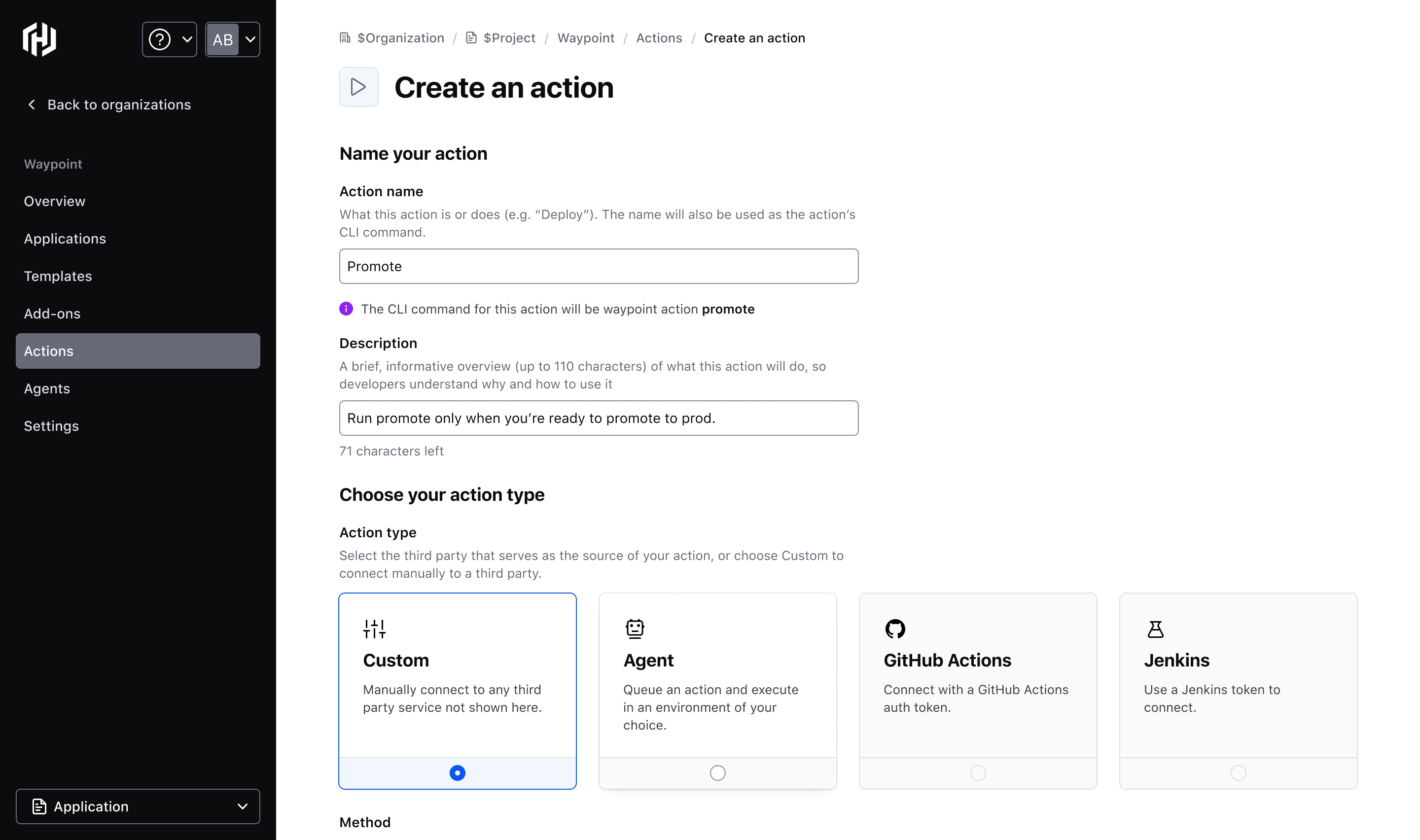
Task: Pick the Jenkins radio button
Action: click(x=1238, y=772)
